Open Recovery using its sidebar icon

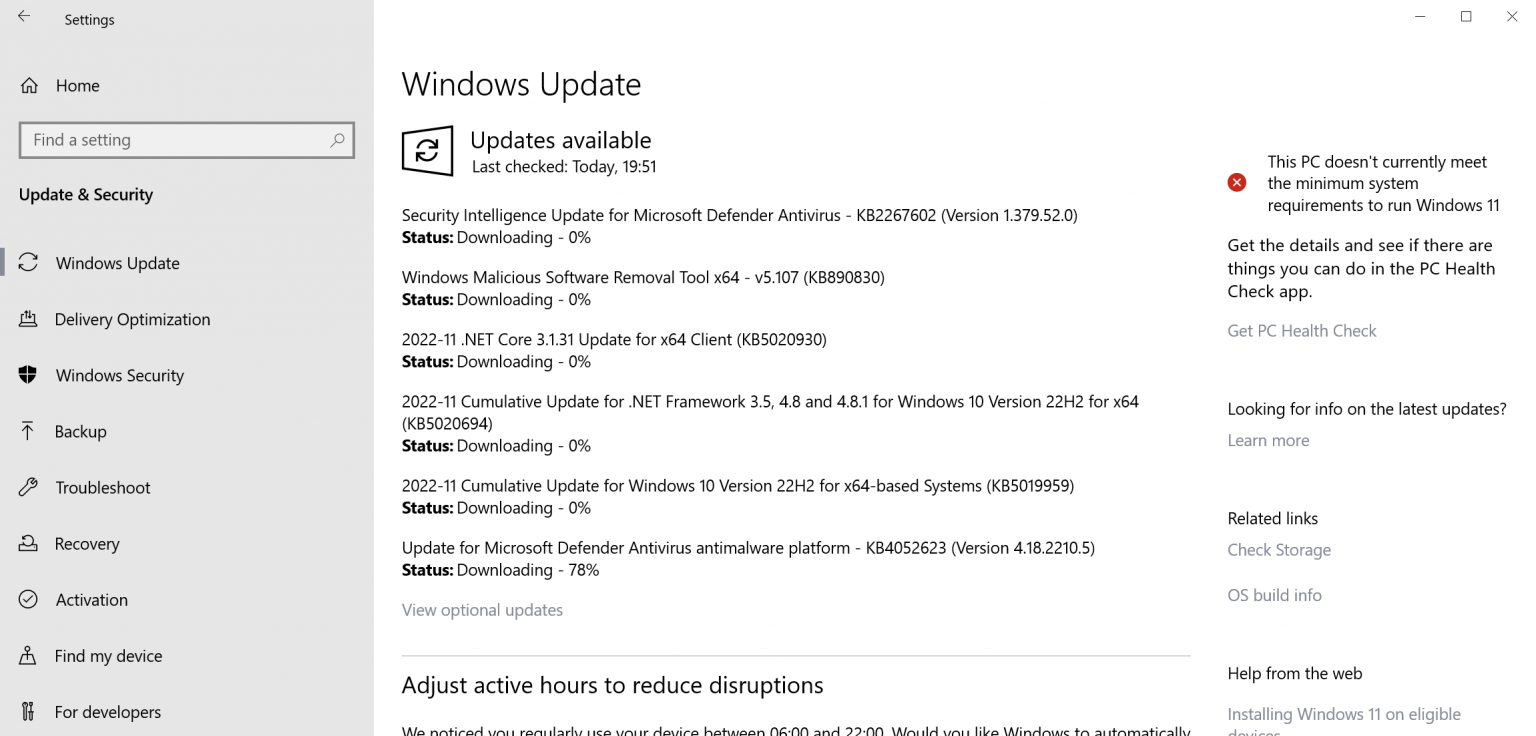coord(29,543)
